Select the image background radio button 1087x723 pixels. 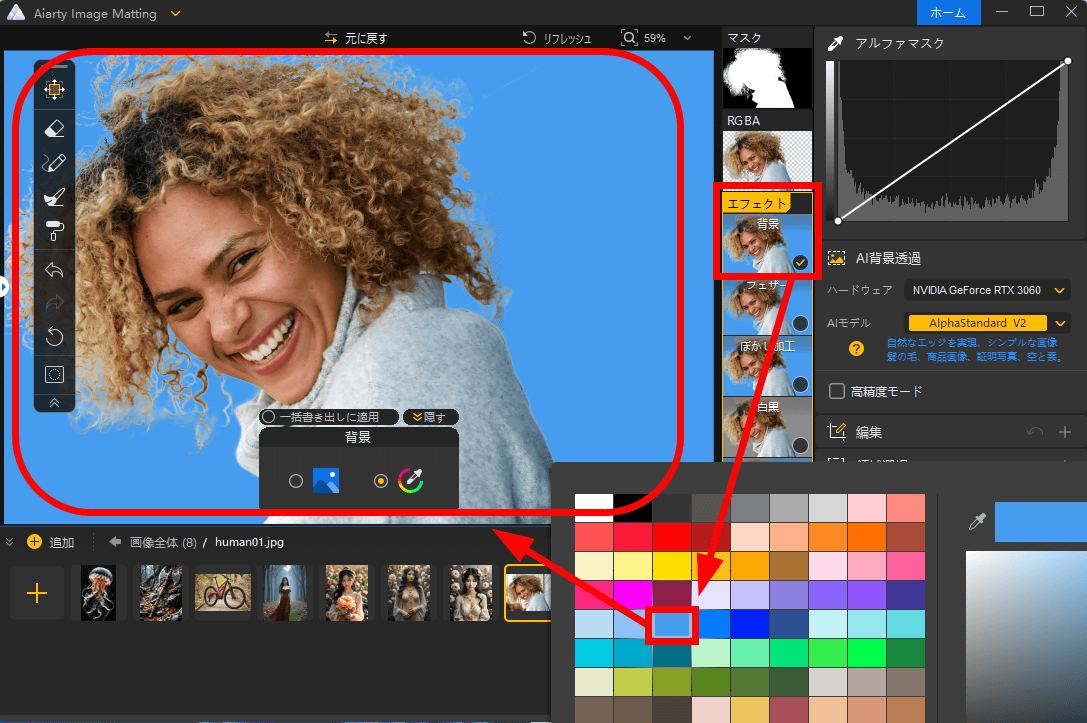(x=296, y=481)
